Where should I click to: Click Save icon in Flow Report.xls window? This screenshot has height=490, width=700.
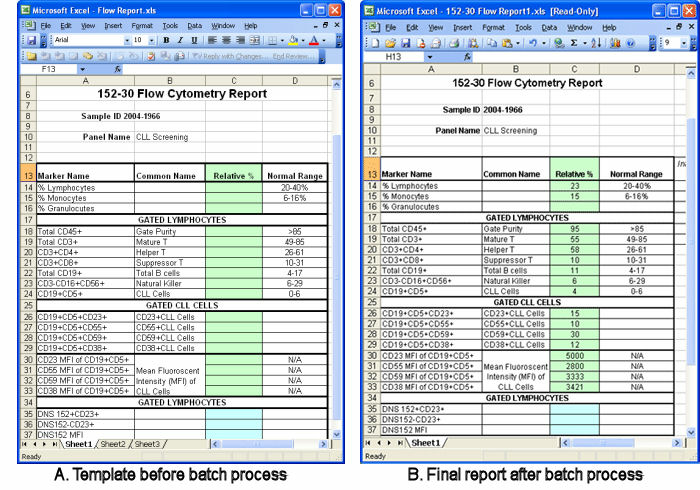32,40
